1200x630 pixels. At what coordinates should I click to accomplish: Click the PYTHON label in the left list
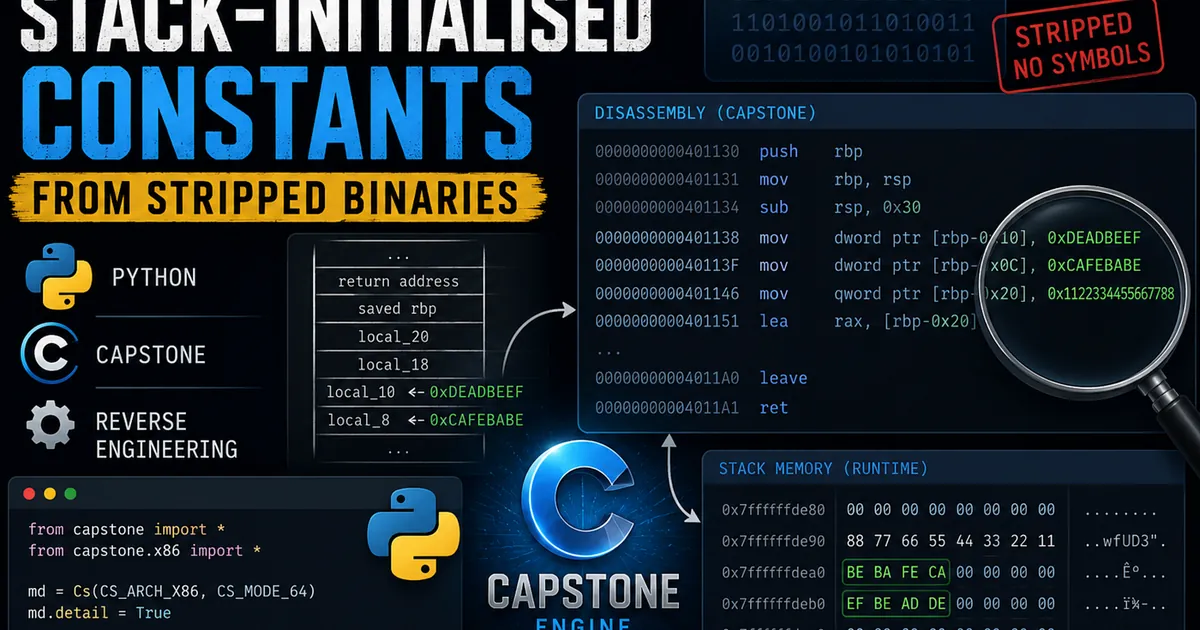click(x=154, y=277)
